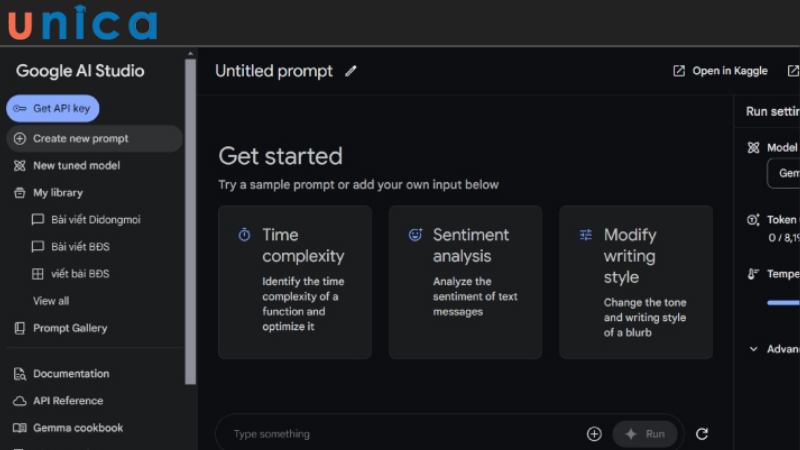Click the View all link

(51, 301)
